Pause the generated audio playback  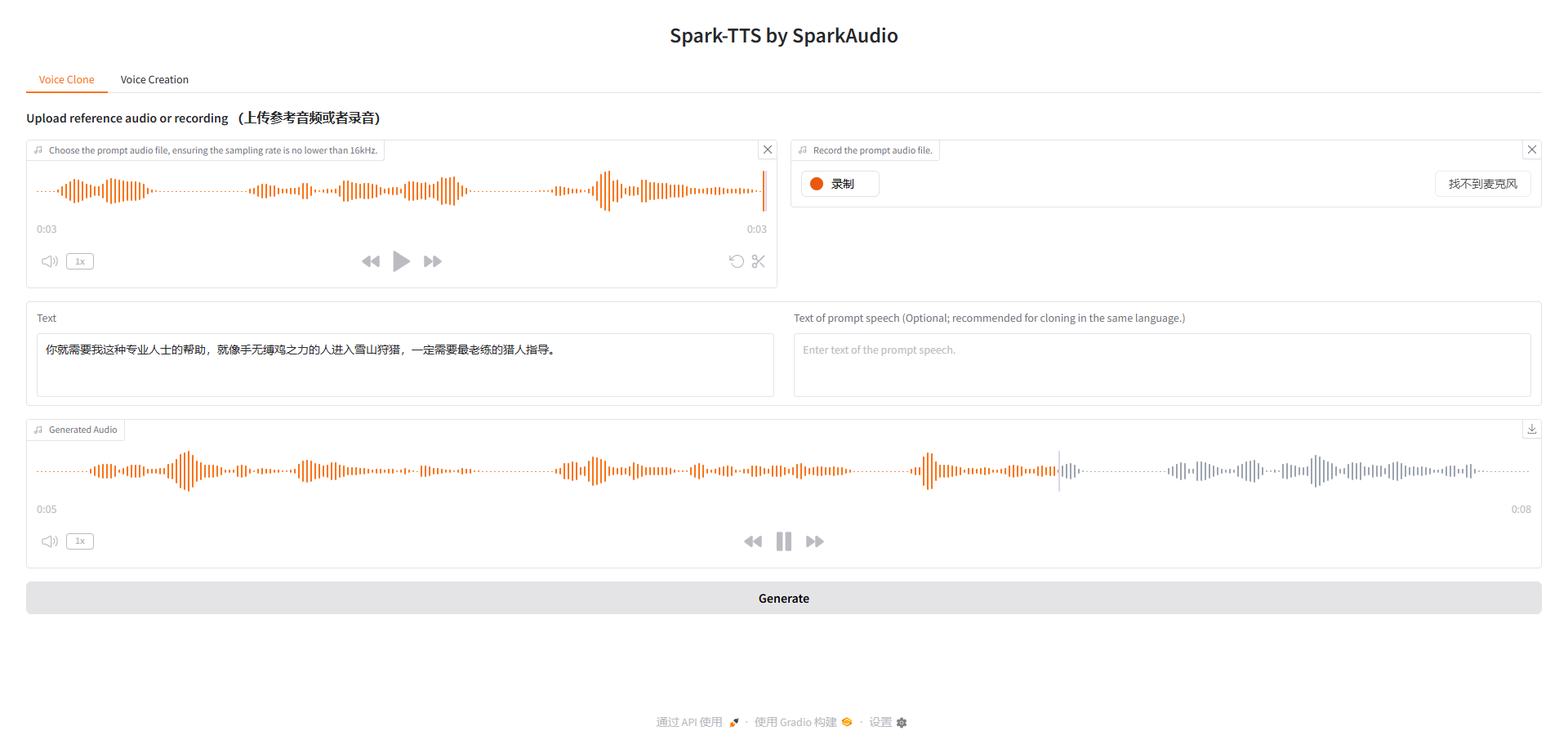[x=784, y=541]
